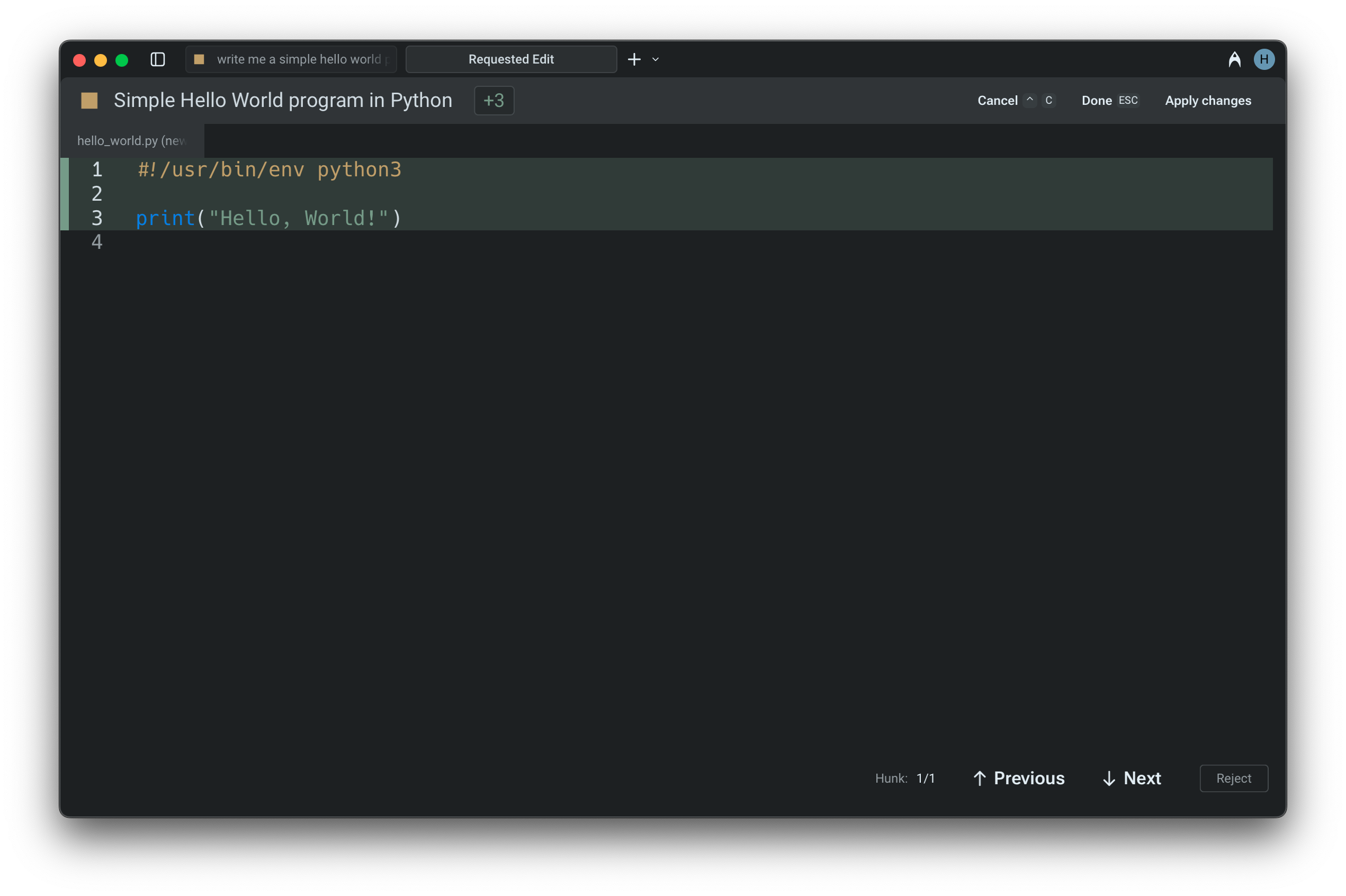Switch to the Requested Edit tab
The image size is (1346, 896).
(511, 59)
